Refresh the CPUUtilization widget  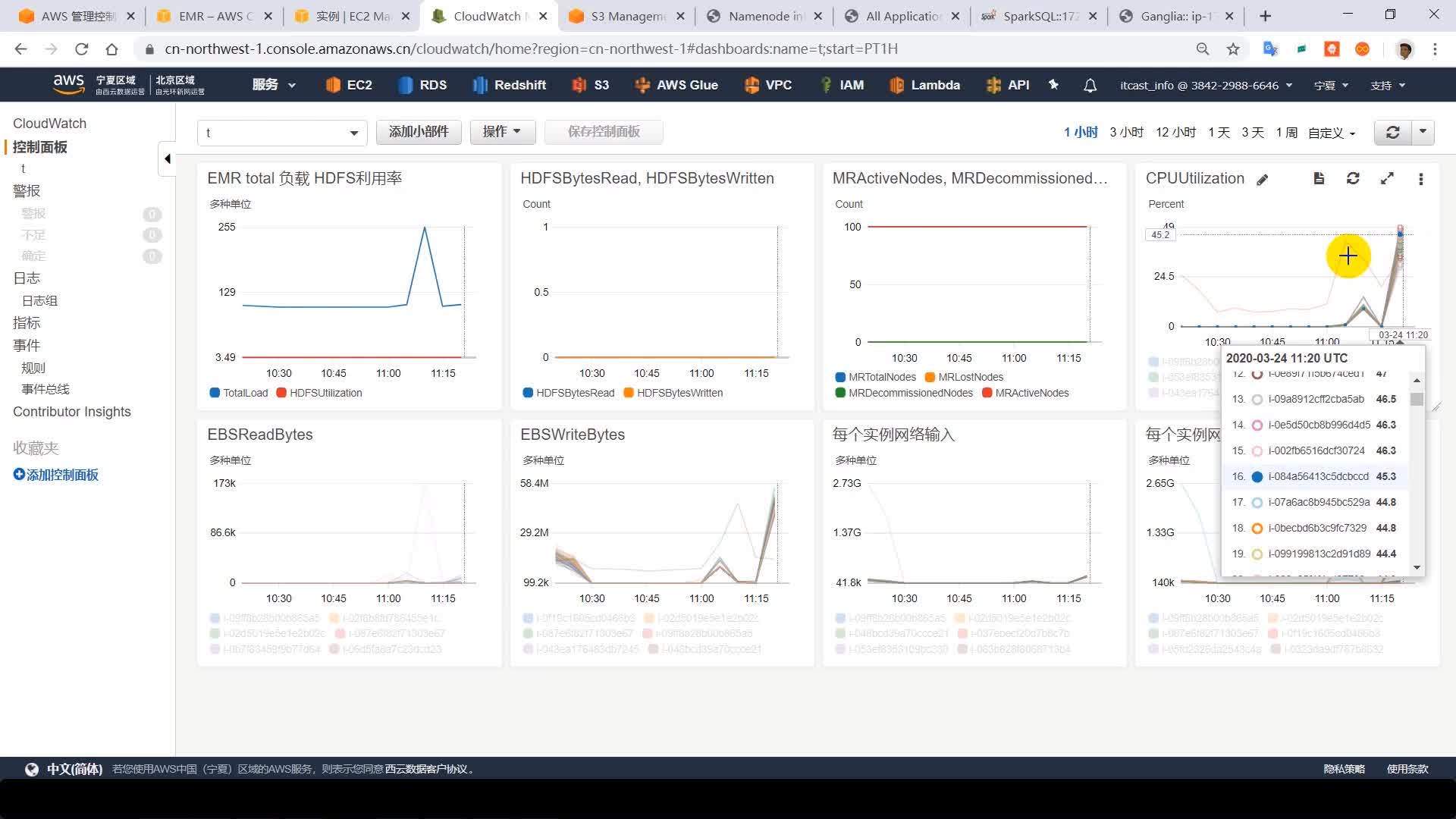coord(1353,178)
